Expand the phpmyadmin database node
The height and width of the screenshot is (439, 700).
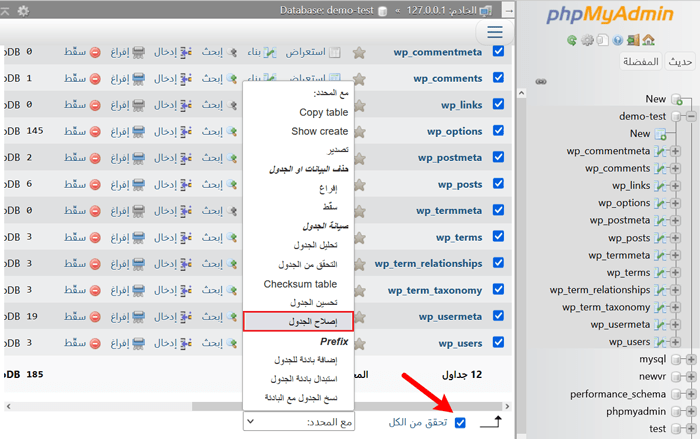(x=691, y=412)
